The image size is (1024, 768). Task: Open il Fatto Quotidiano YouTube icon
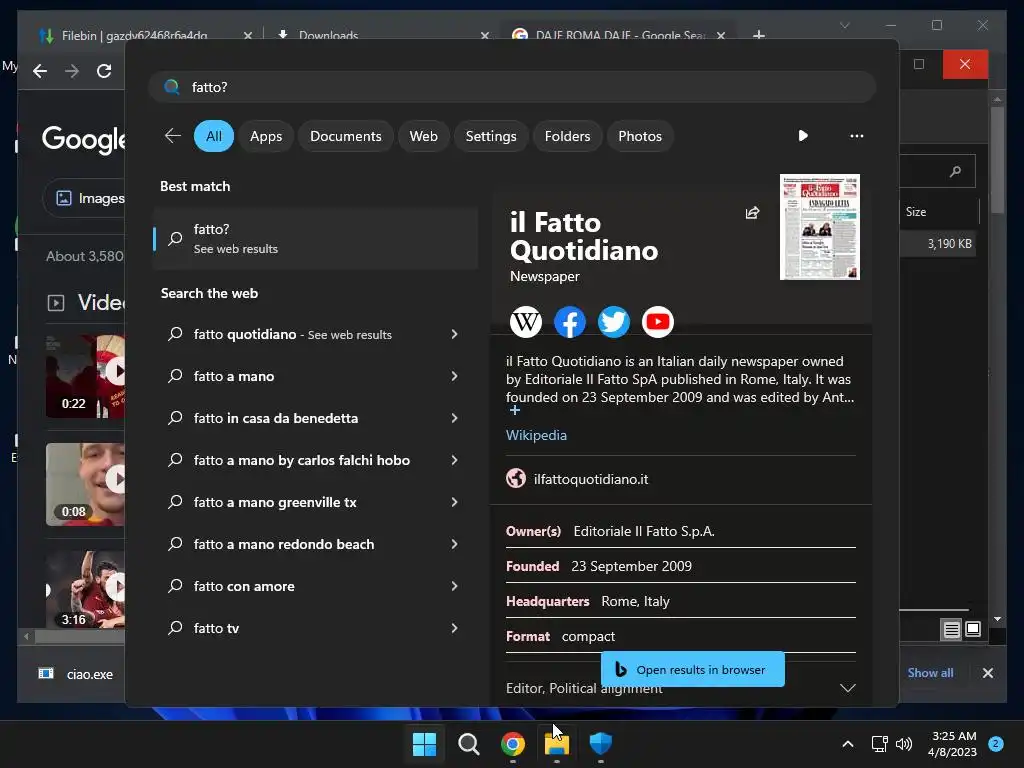pyautogui.click(x=657, y=322)
